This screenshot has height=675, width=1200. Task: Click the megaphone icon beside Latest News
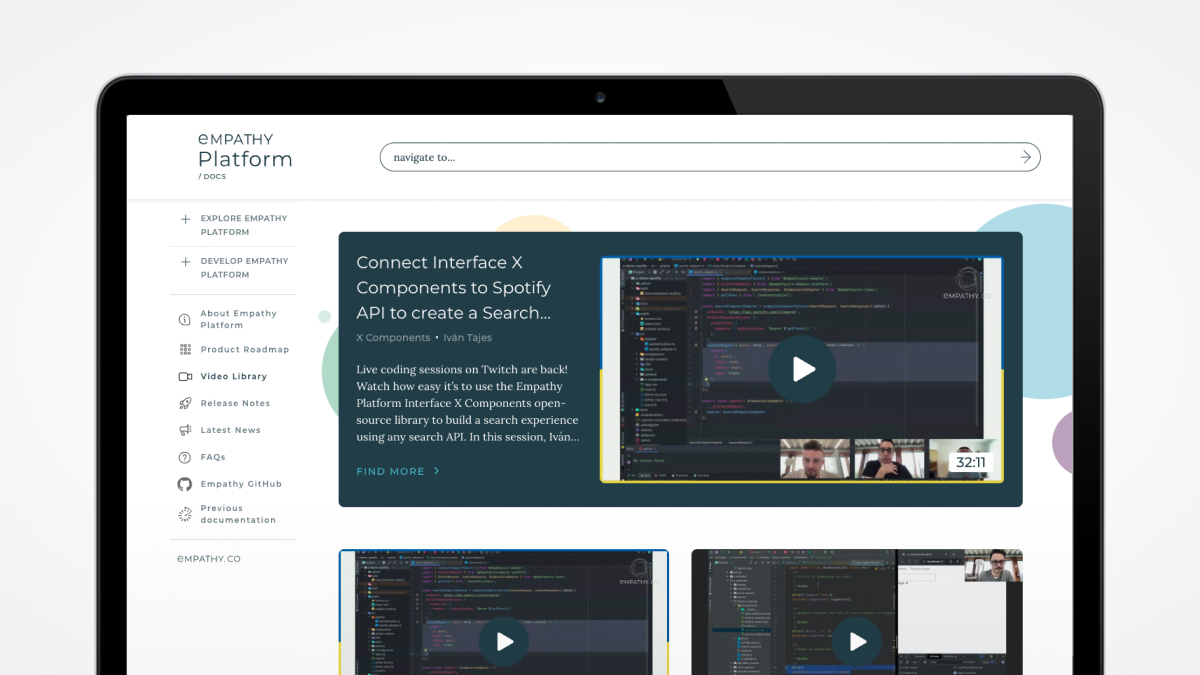pos(185,430)
